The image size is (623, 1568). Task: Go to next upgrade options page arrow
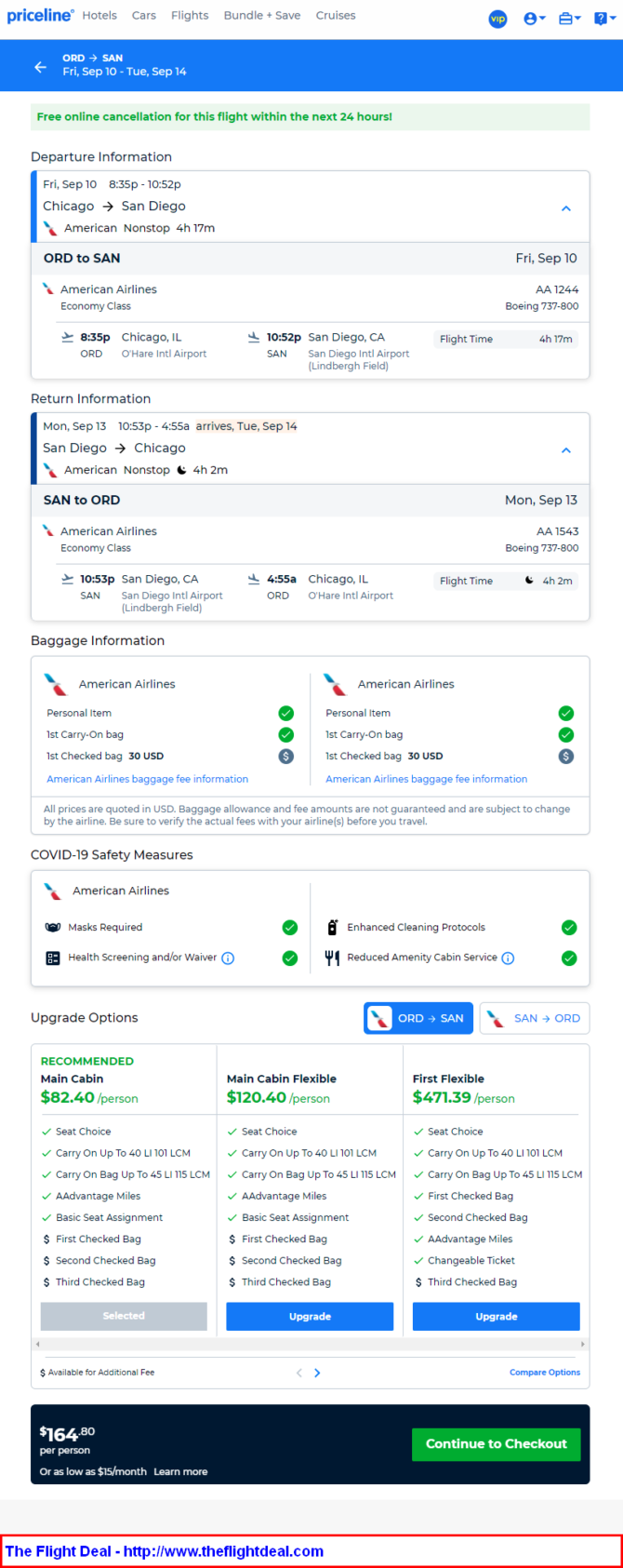318,1373
